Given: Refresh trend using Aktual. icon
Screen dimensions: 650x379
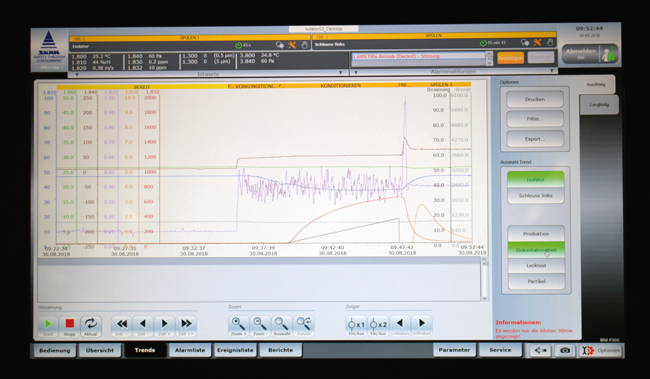Looking at the screenshot, I should (x=91, y=326).
